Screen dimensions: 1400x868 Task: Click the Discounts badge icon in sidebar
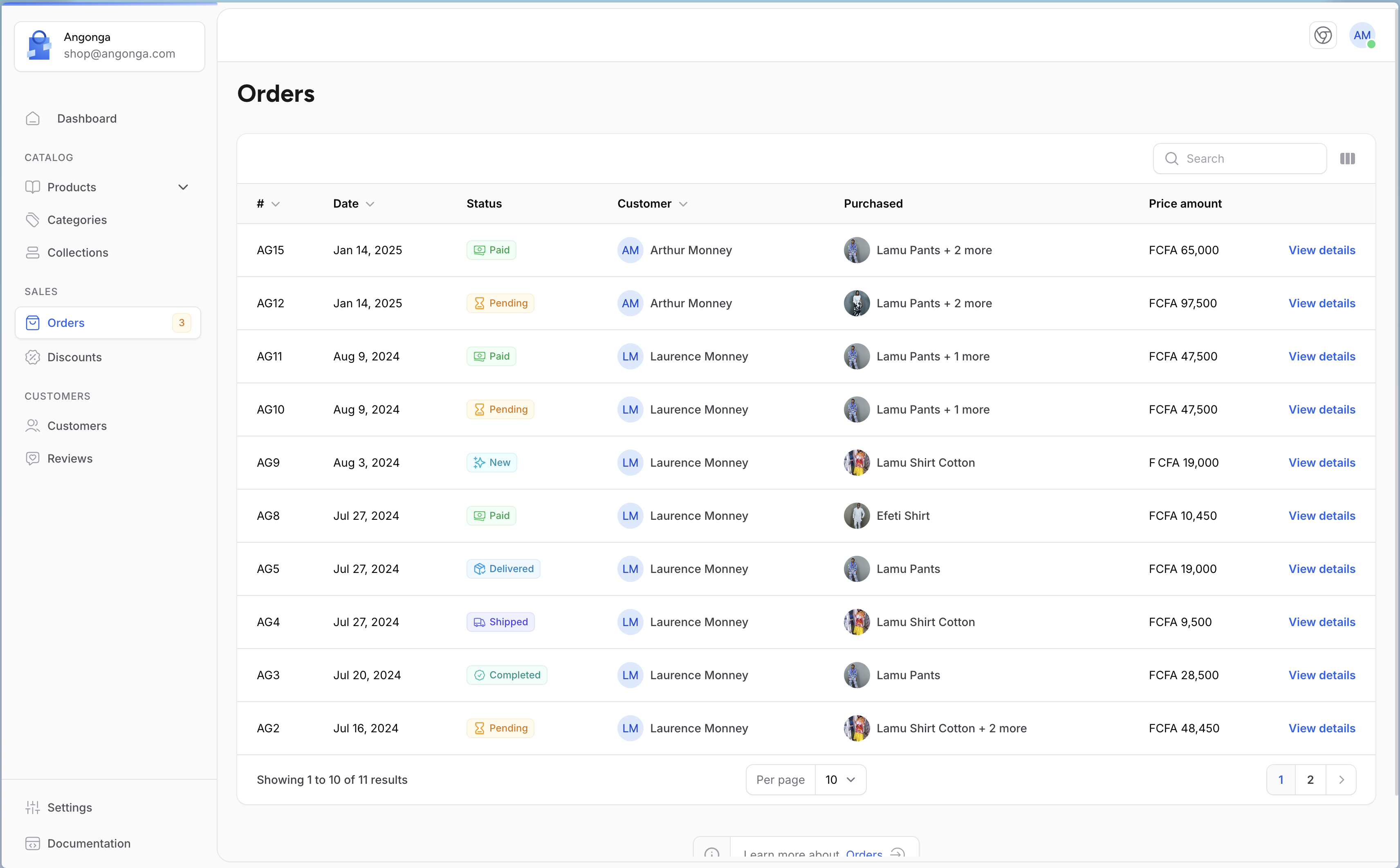(x=33, y=357)
